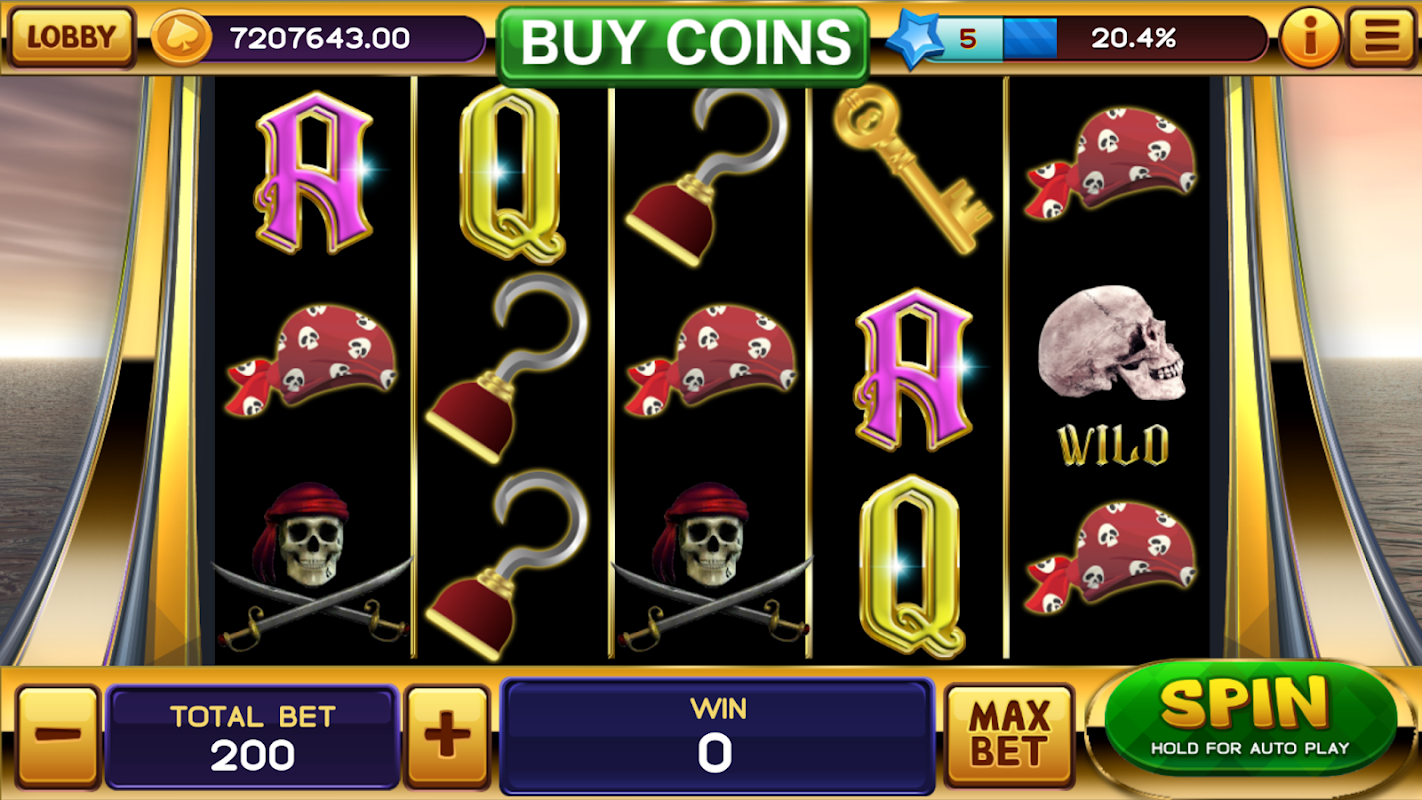Click the level progress bar showing 20.4%
The image size is (1422, 800).
tap(1096, 39)
